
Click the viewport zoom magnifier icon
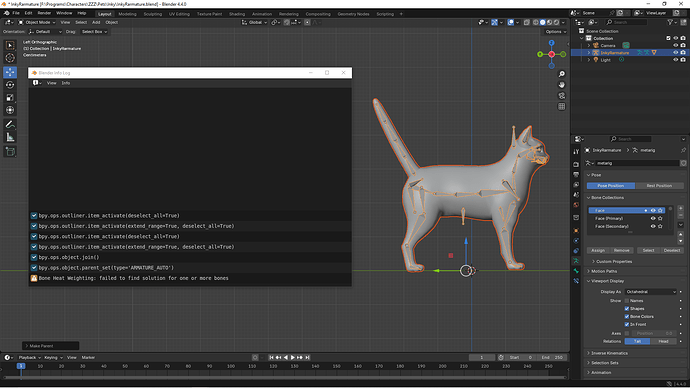[562, 74]
